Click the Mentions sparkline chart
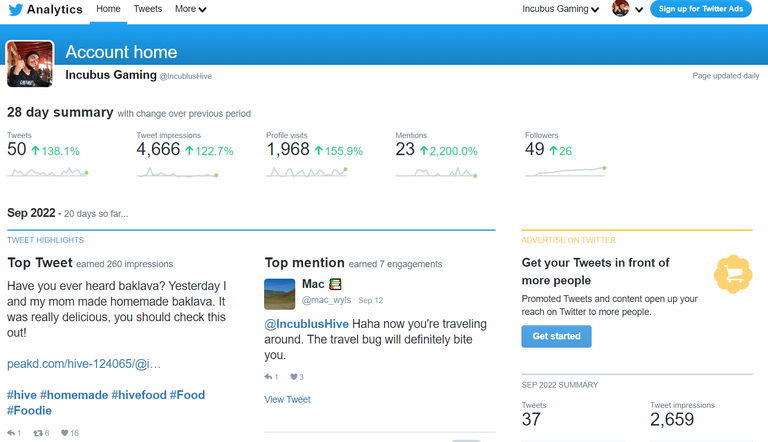Screen dimensions: 768x442 (436, 172)
